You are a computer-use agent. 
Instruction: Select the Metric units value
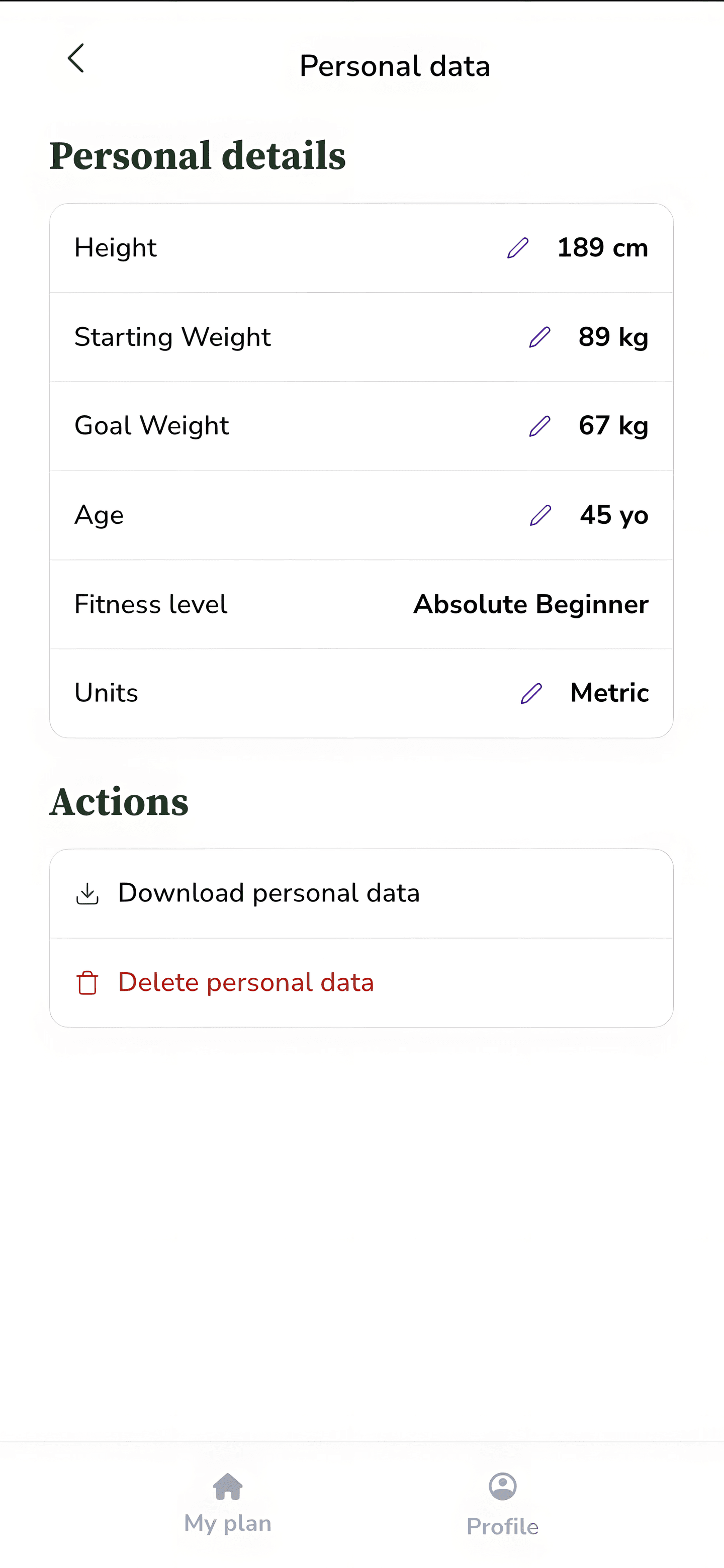pyautogui.click(x=609, y=693)
